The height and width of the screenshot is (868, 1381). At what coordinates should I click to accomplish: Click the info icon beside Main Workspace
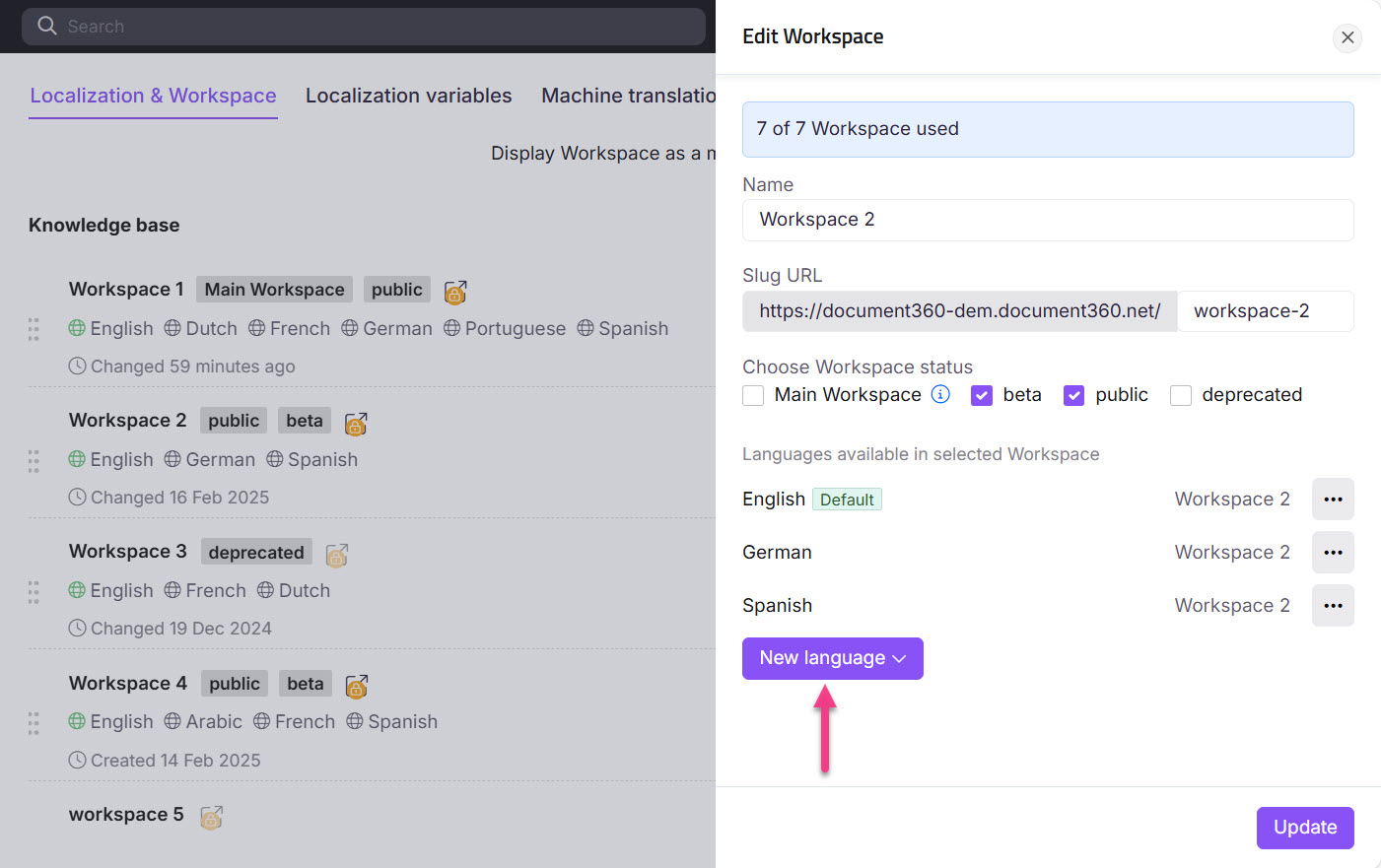[940, 394]
